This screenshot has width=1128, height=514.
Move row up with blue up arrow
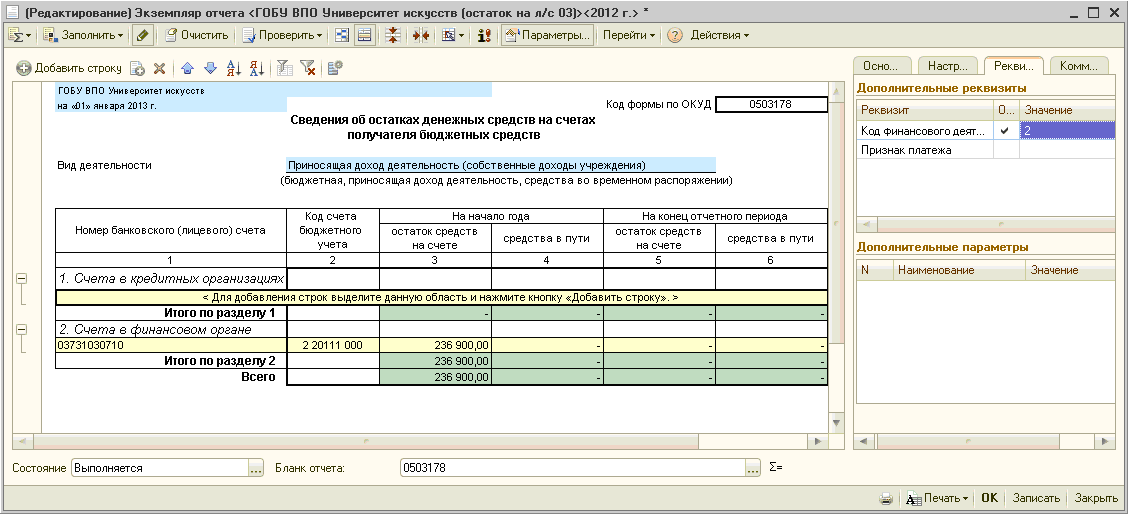(x=188, y=68)
